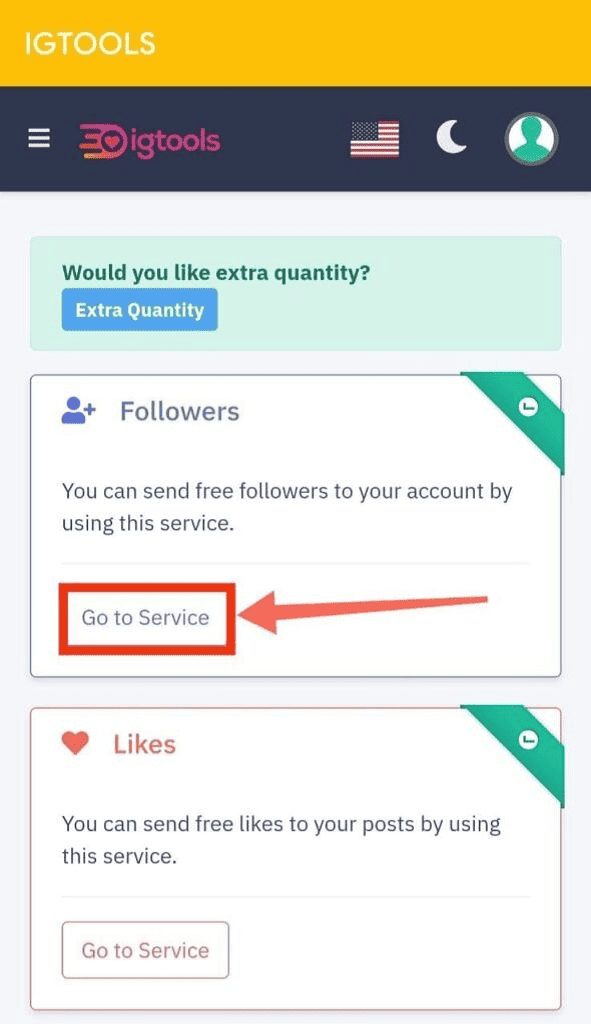The height and width of the screenshot is (1024, 591).
Task: Click the free likes description text
Action: [x=281, y=840]
